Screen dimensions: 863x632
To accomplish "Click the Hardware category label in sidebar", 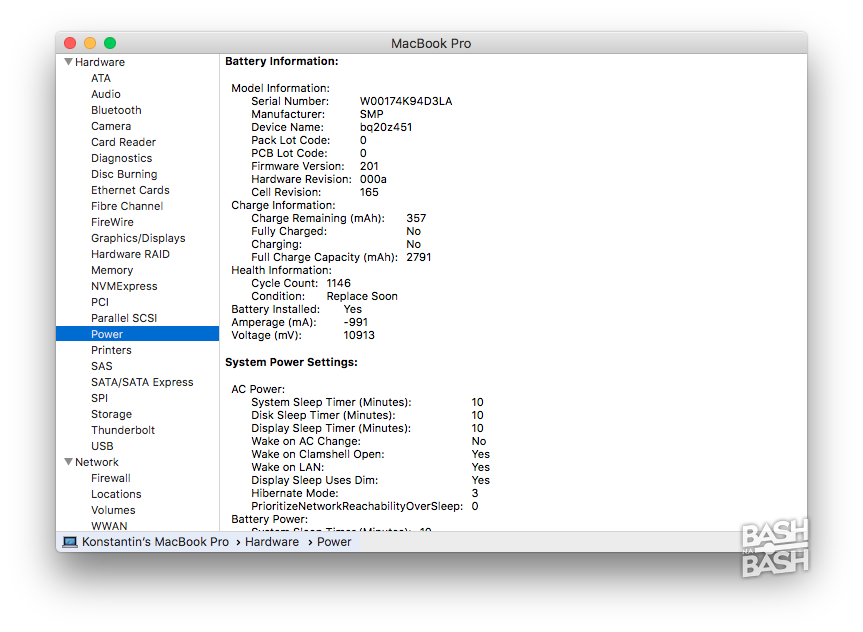I will coord(100,62).
